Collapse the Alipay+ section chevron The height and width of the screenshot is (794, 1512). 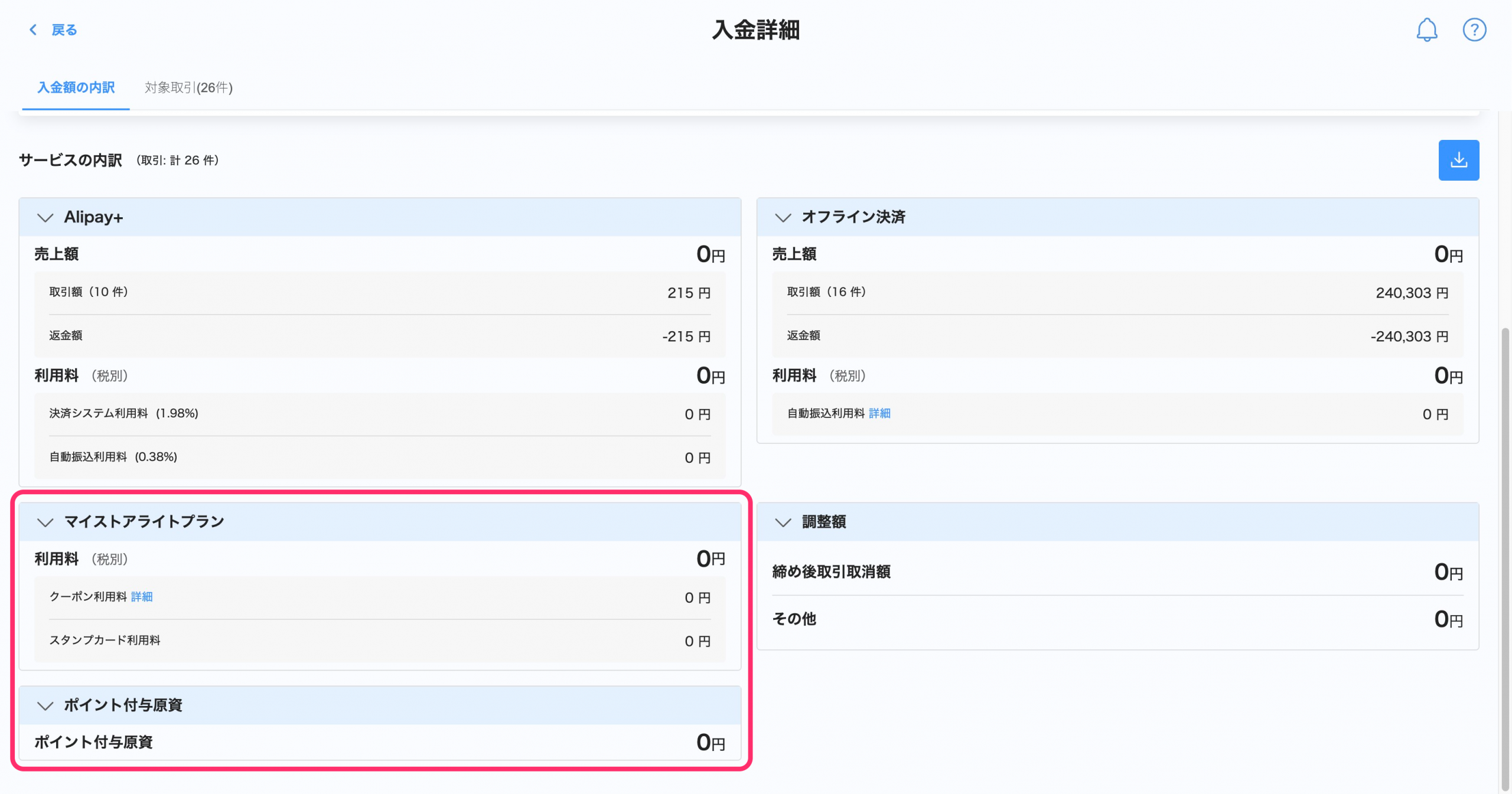[x=45, y=217]
